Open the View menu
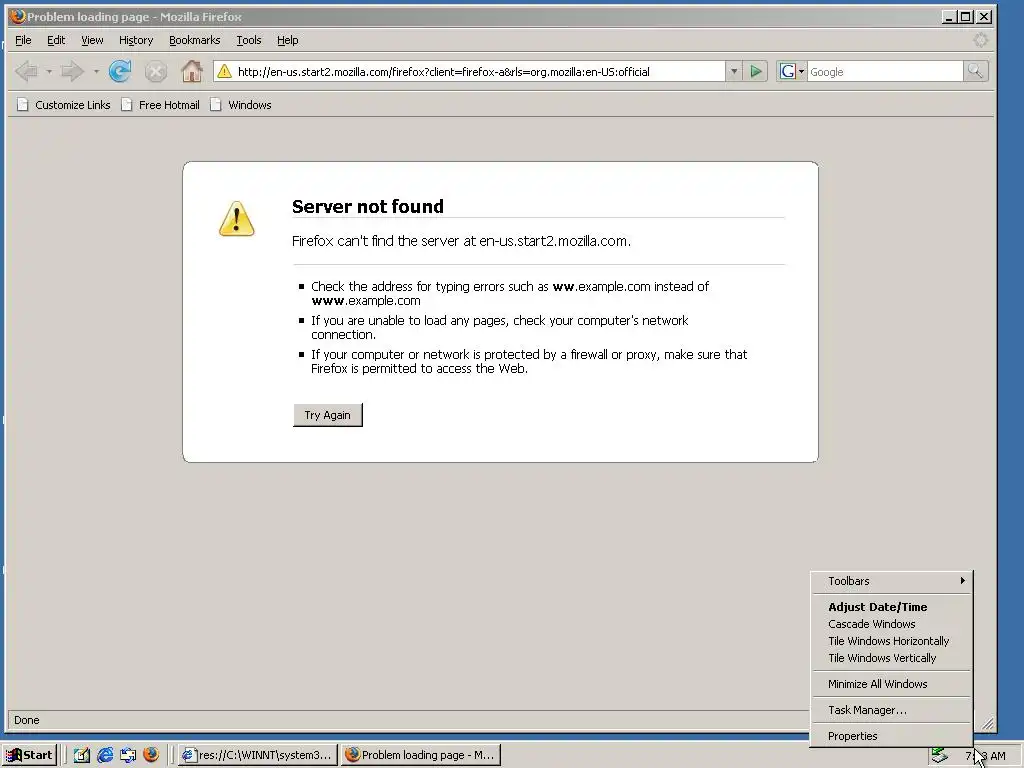The image size is (1024, 768). click(x=92, y=40)
